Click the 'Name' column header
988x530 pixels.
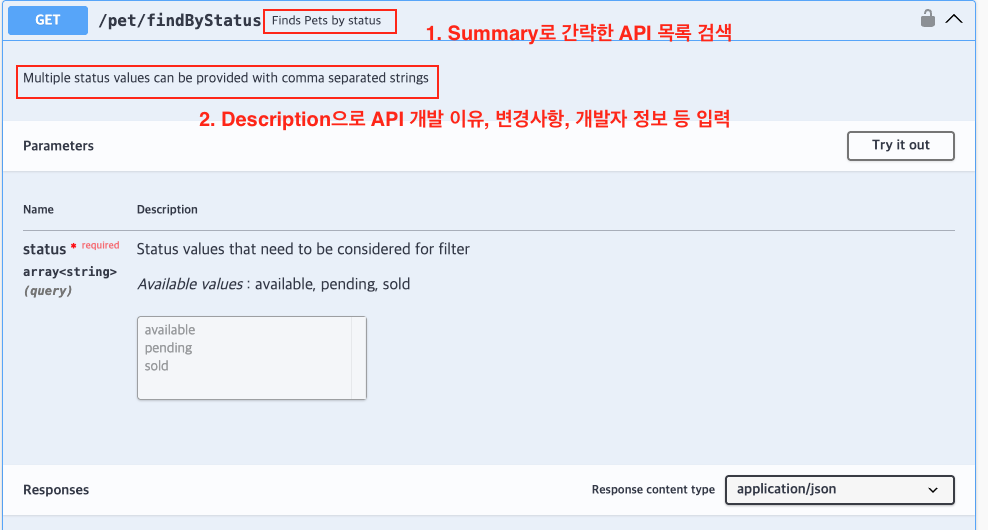[38, 210]
